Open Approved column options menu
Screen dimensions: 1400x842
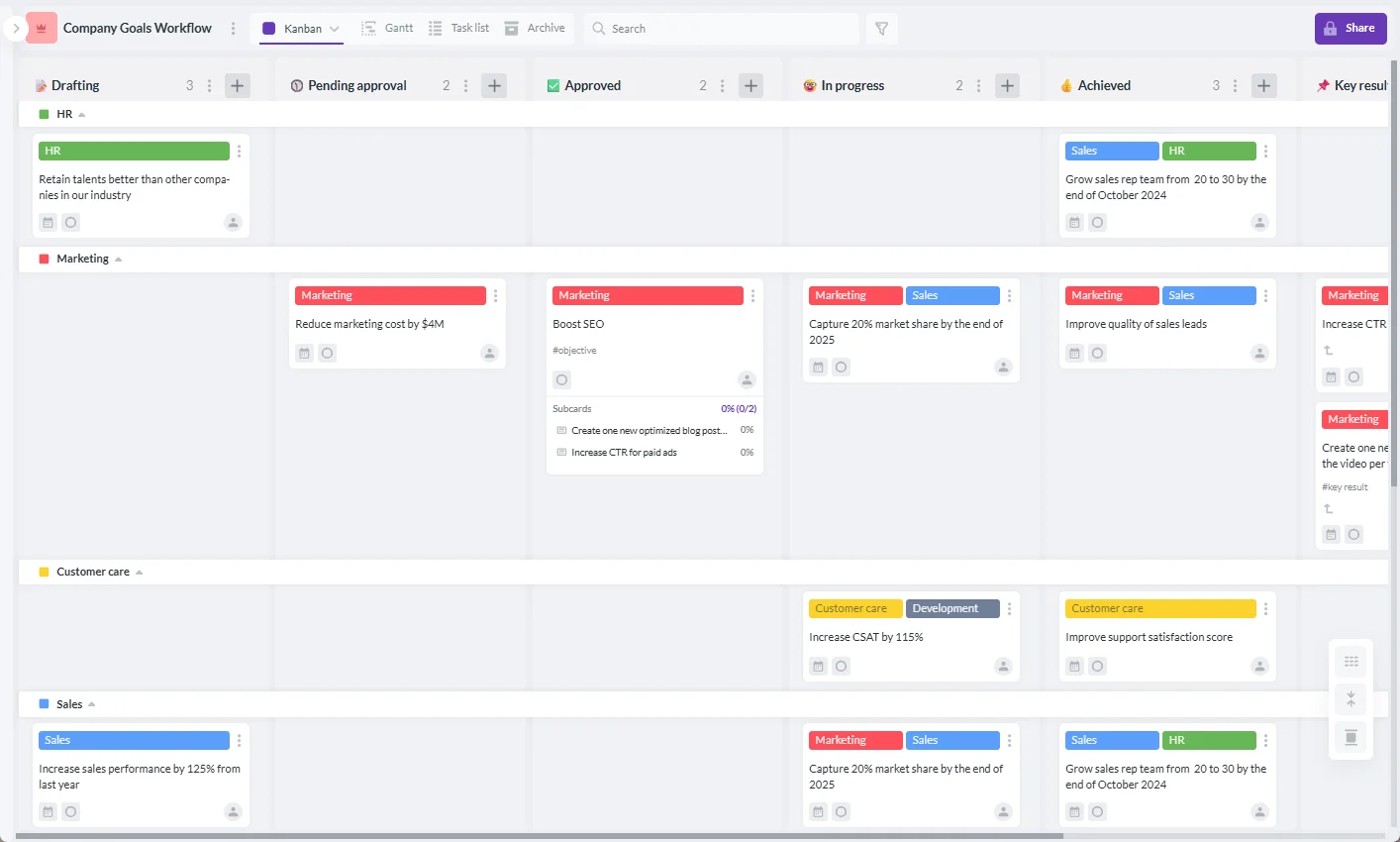[722, 85]
